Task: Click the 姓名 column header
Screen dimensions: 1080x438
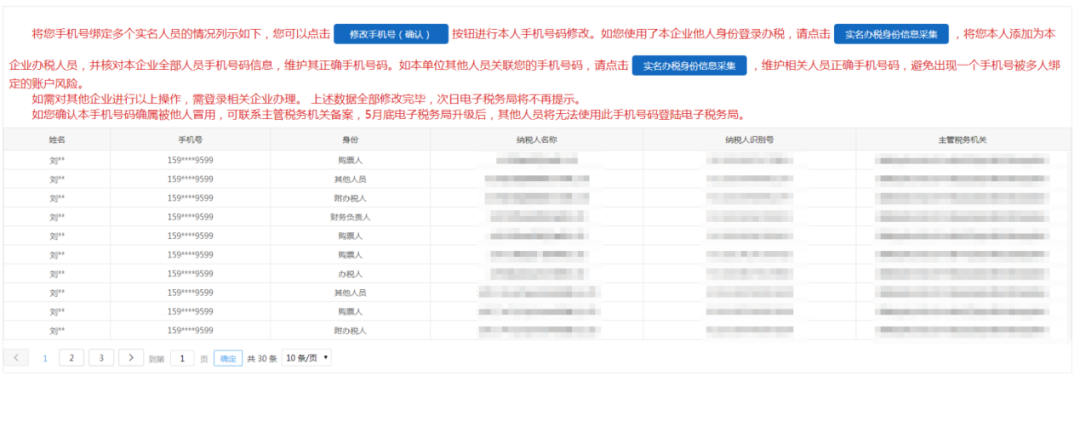Action: [56, 140]
